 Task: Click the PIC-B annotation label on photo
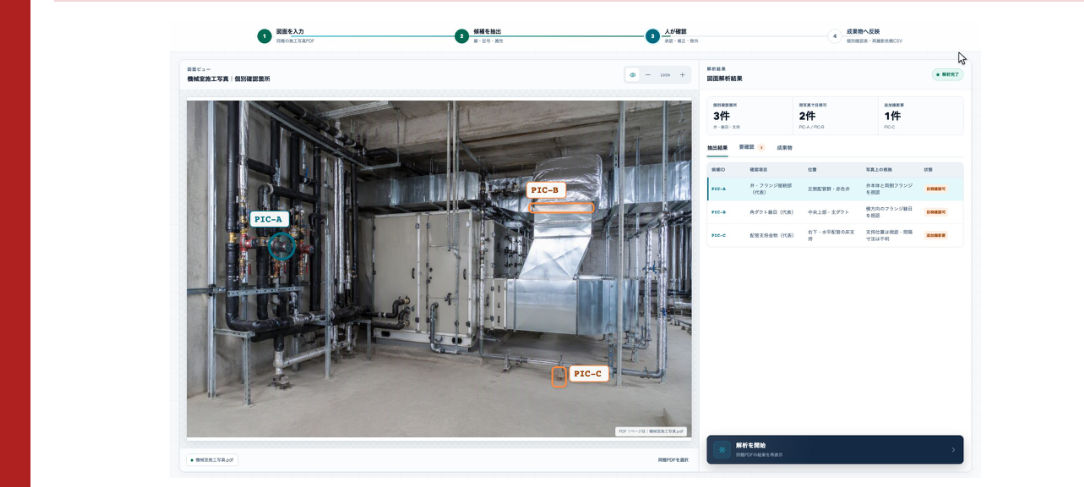point(545,190)
